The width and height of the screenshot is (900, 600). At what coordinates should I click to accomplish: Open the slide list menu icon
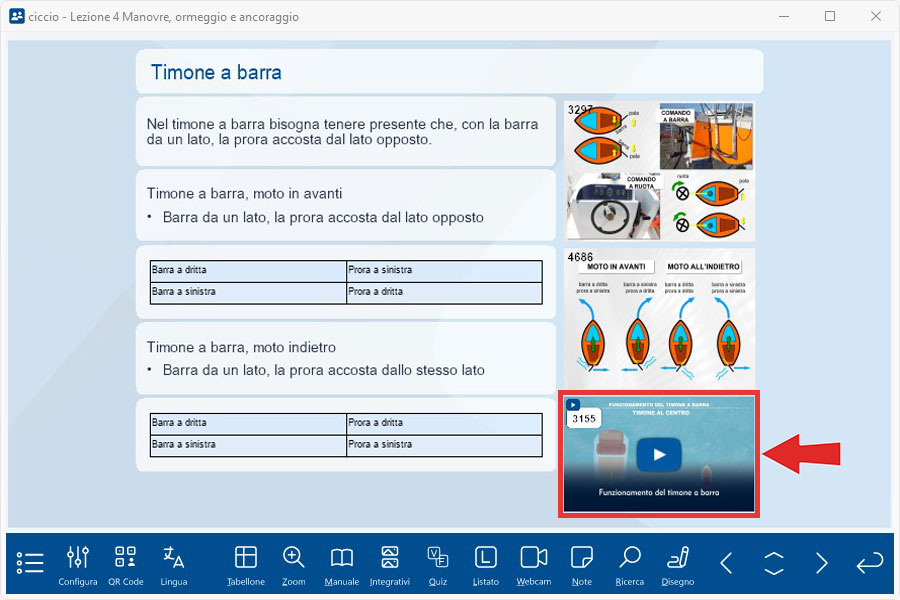tap(30, 563)
